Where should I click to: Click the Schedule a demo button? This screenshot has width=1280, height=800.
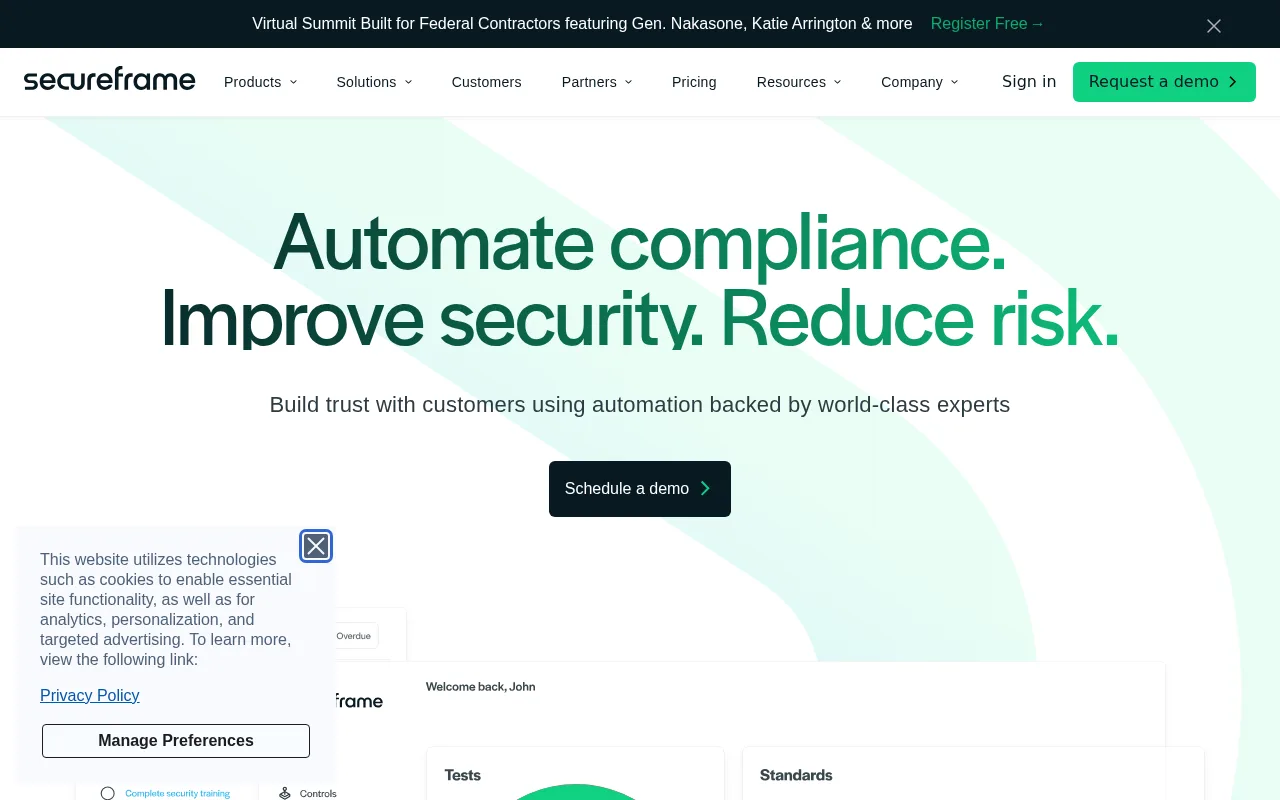[x=640, y=489]
